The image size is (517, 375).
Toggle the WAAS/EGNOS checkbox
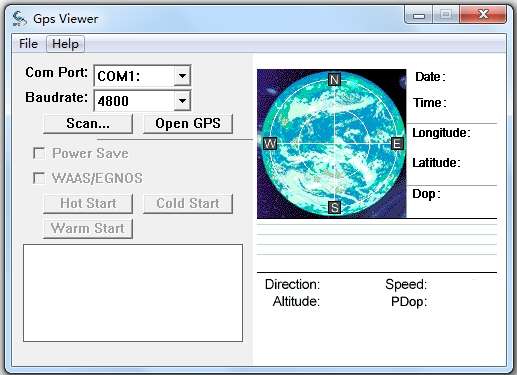(x=39, y=178)
